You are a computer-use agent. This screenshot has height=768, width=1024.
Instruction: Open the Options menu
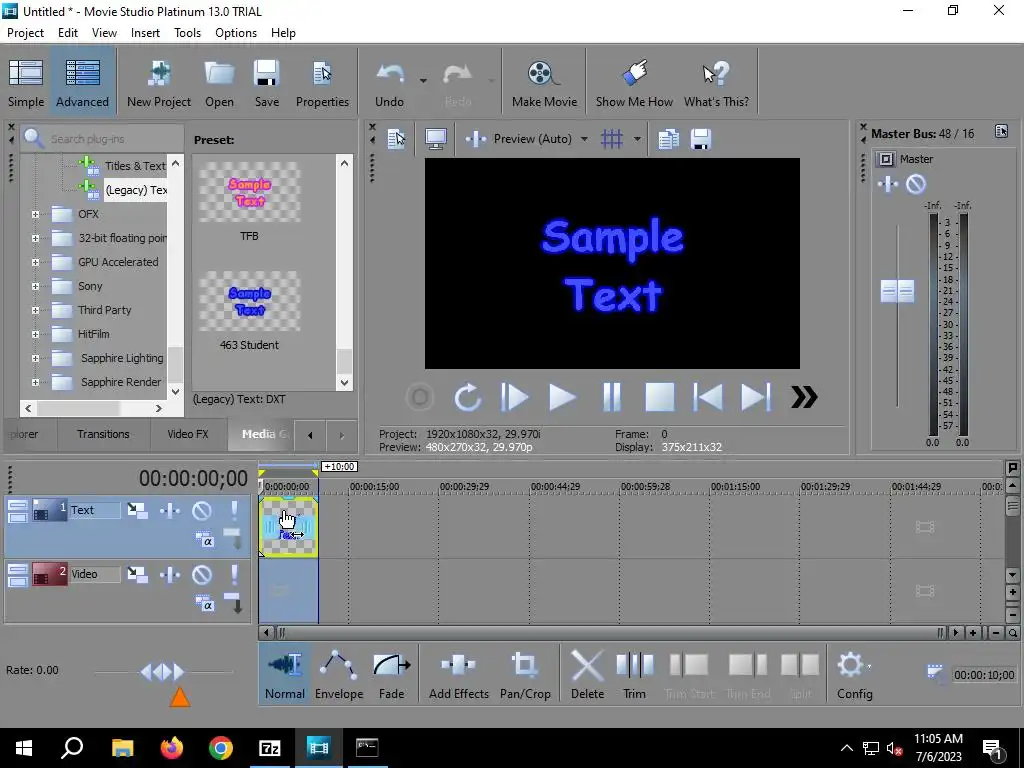[x=236, y=33]
